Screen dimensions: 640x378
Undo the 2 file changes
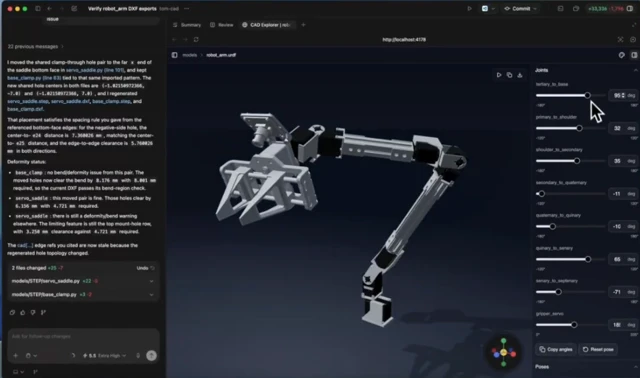pyautogui.click(x=145, y=268)
